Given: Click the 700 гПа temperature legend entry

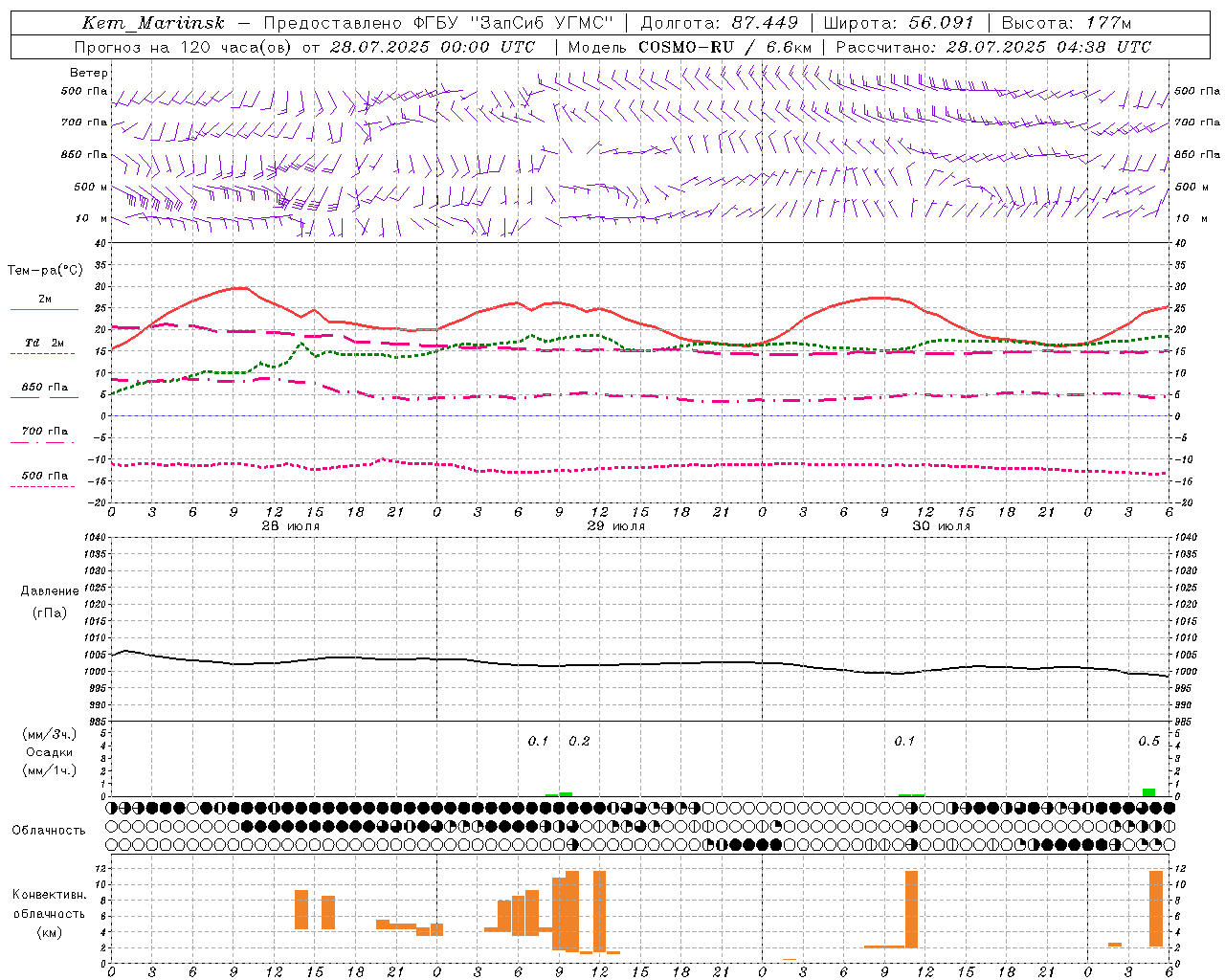Looking at the screenshot, I should [x=45, y=432].
